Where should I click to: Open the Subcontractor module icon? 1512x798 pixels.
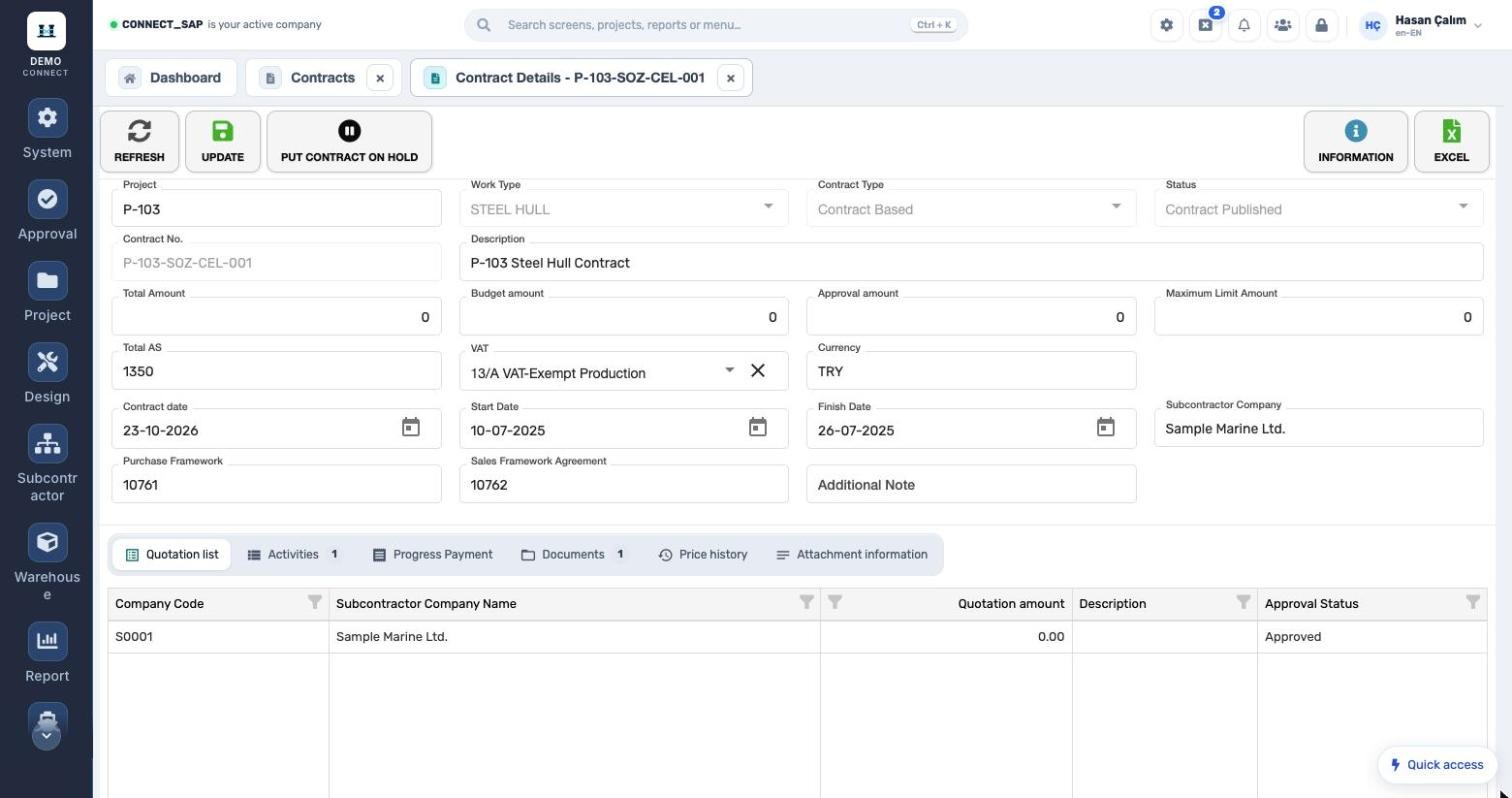click(47, 444)
